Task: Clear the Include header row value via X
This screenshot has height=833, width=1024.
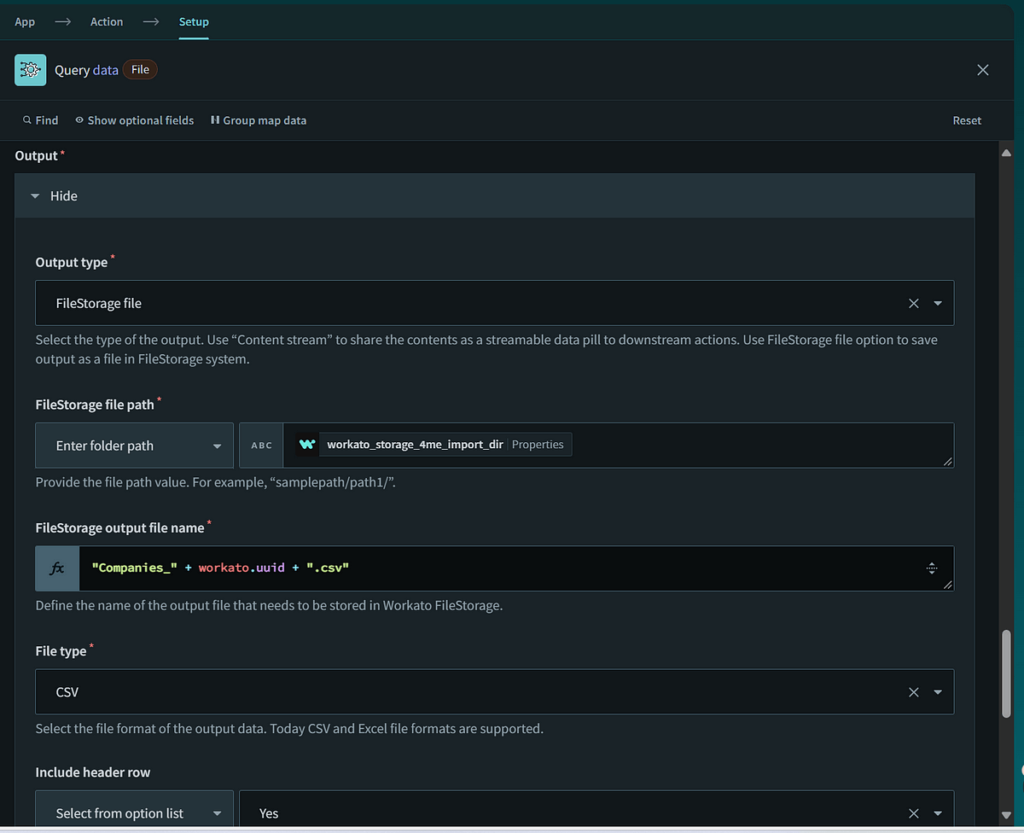Action: 913,813
